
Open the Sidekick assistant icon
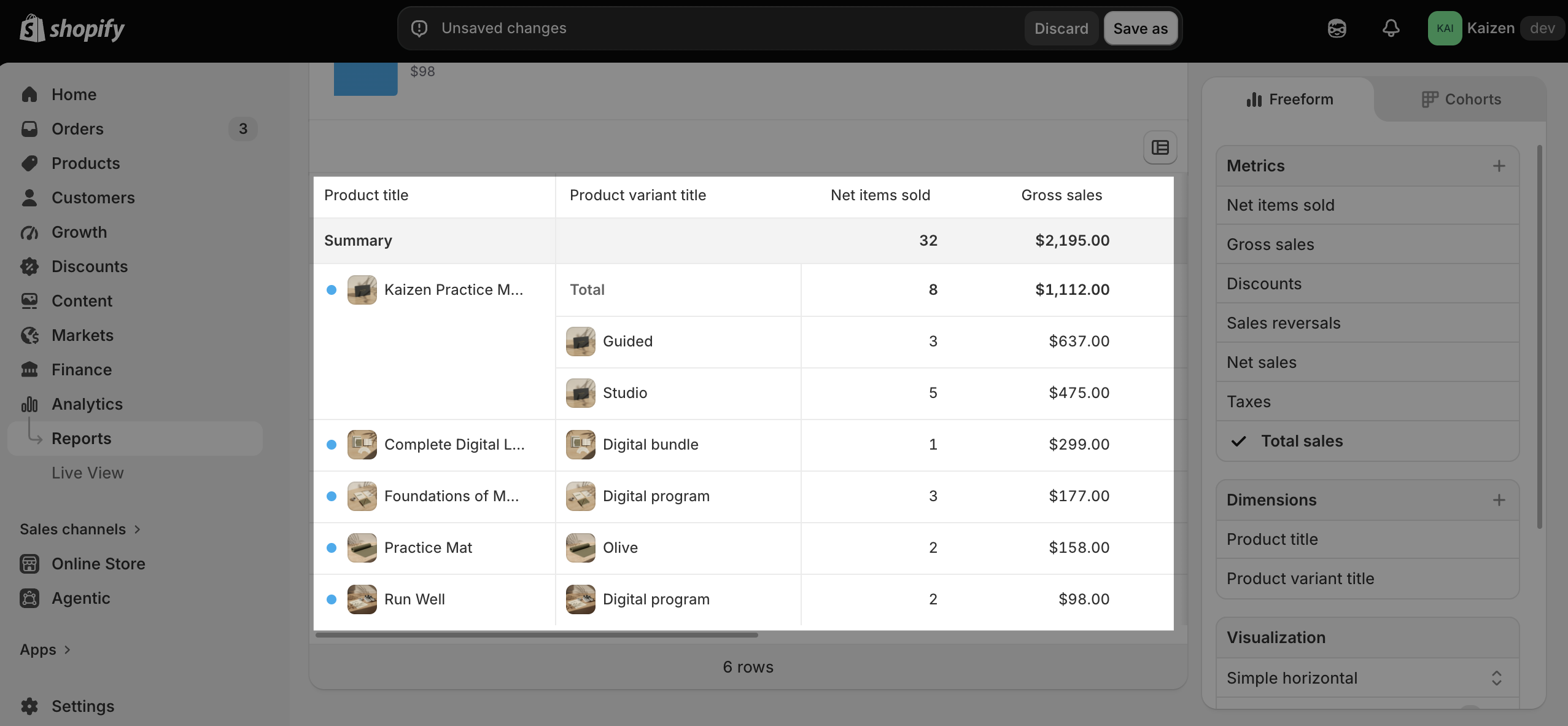[x=1337, y=28]
